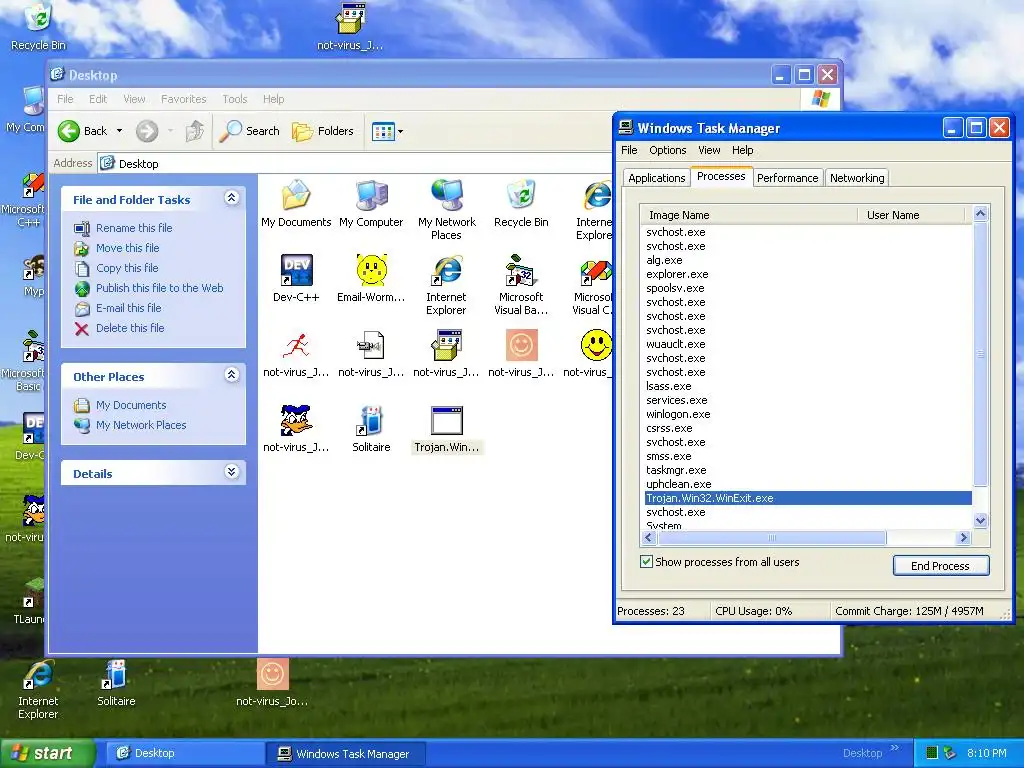Select the not-virus installer icon on top desktop
This screenshot has width=1024, height=768.
coord(350,18)
